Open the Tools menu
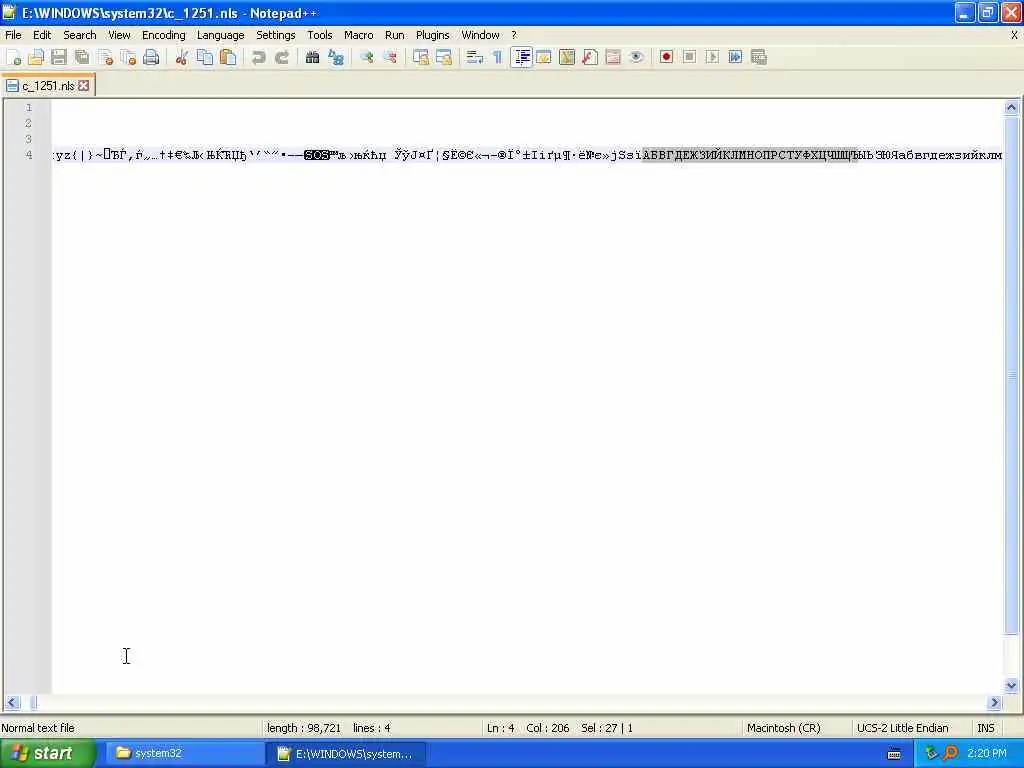Image resolution: width=1024 pixels, height=768 pixels. [x=320, y=35]
